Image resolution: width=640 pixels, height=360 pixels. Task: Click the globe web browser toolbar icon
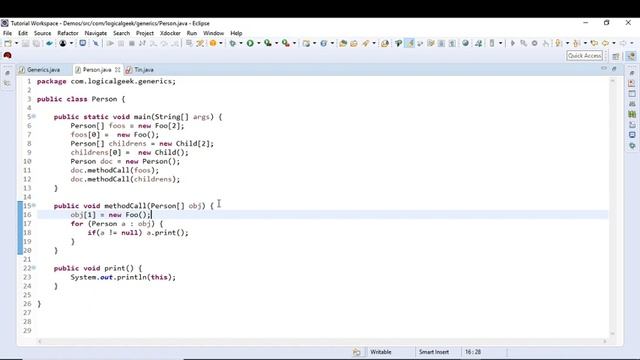(465, 43)
